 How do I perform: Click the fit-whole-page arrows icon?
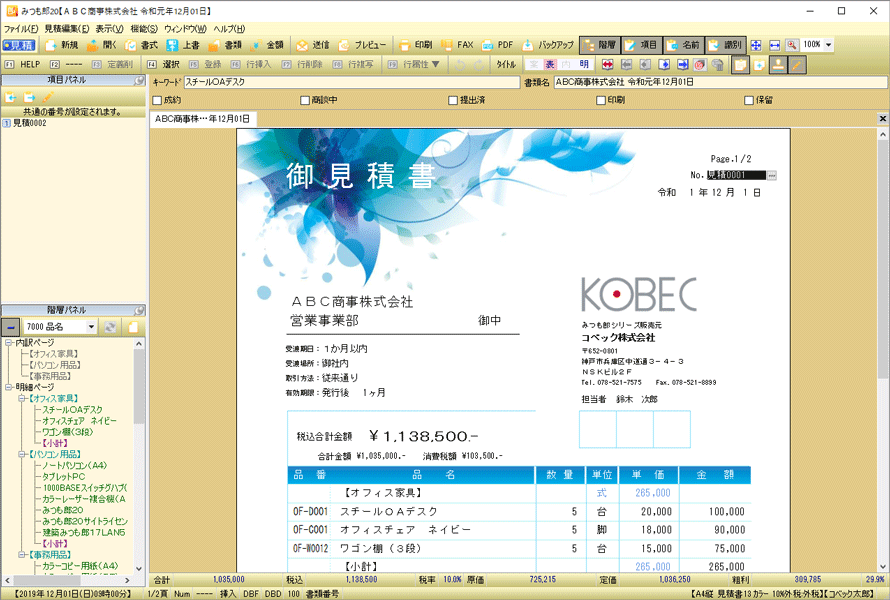[756, 45]
